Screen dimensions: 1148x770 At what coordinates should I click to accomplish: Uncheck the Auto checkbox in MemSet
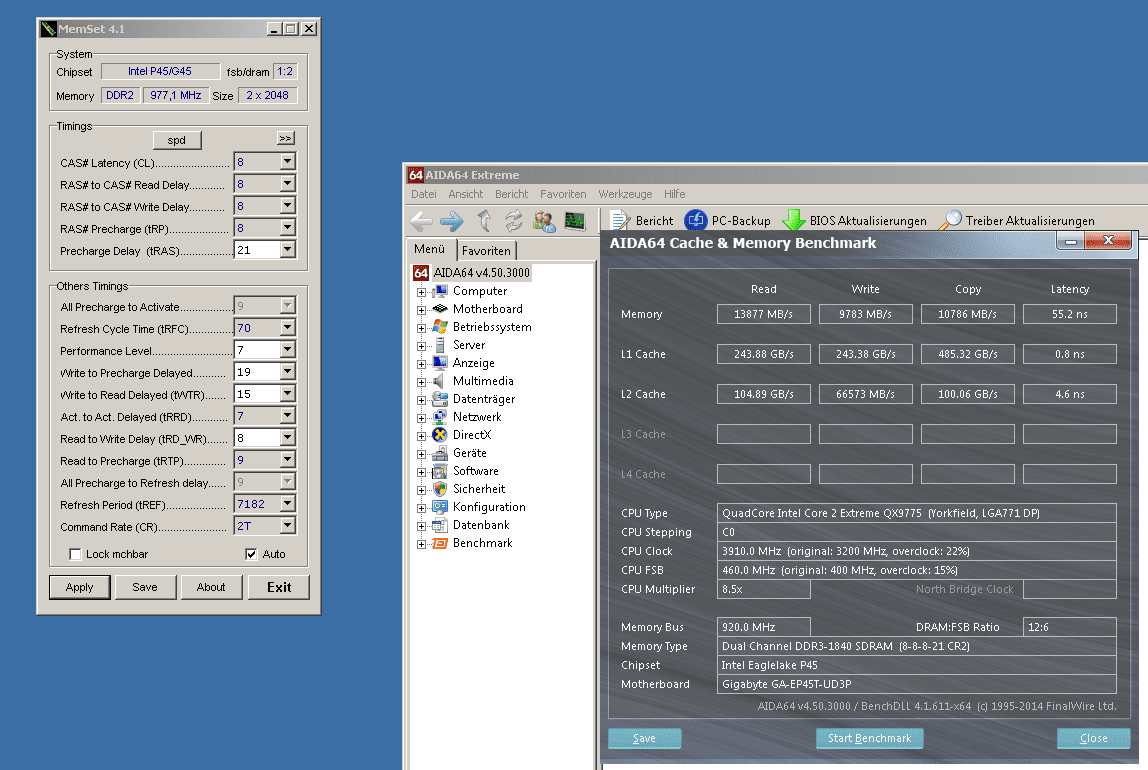[x=251, y=554]
